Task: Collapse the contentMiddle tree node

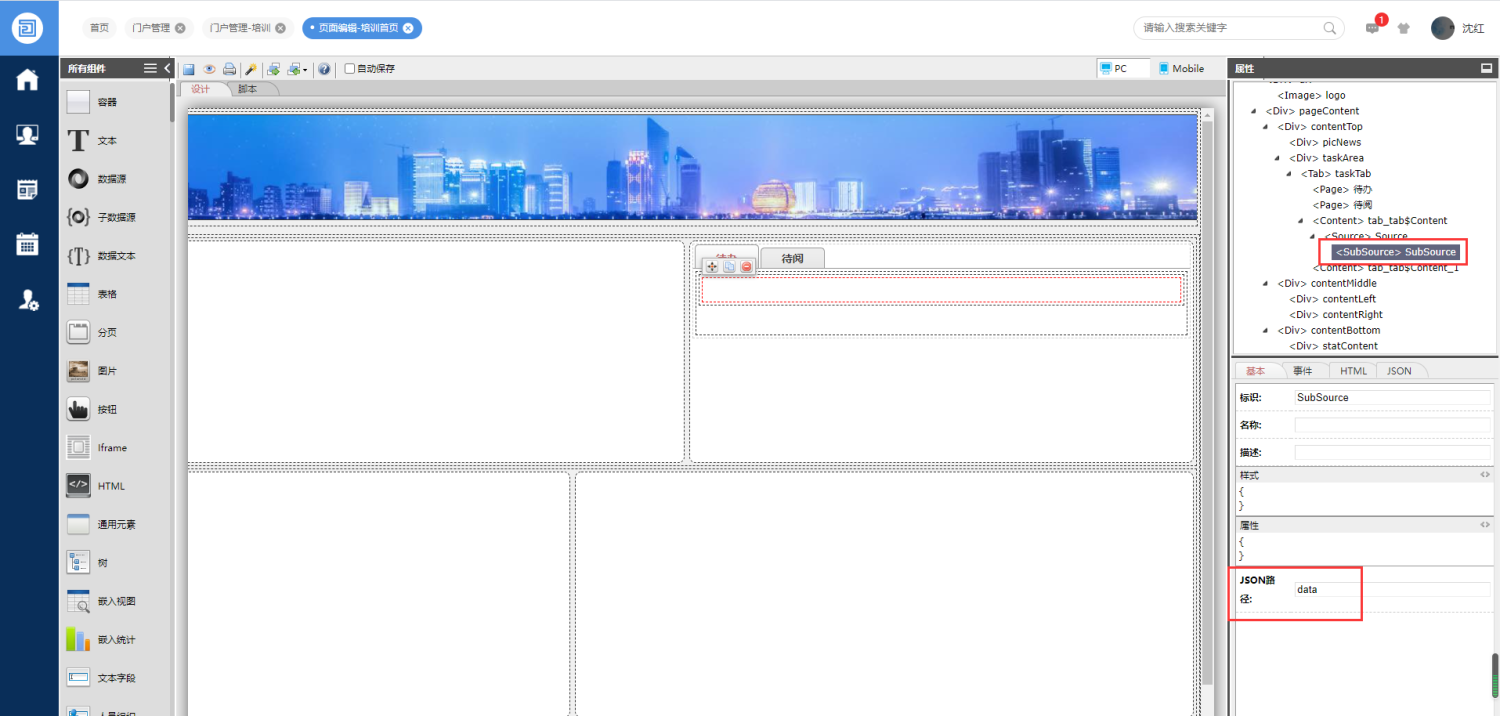Action: (1266, 283)
